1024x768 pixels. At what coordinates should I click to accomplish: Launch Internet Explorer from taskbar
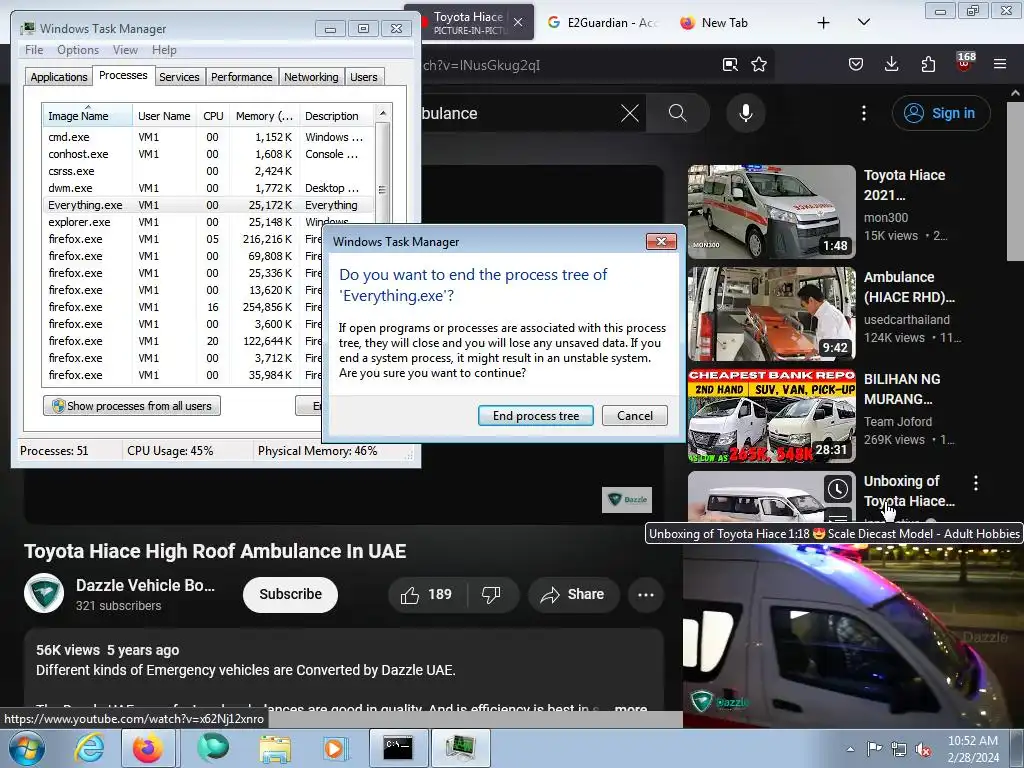click(x=89, y=748)
